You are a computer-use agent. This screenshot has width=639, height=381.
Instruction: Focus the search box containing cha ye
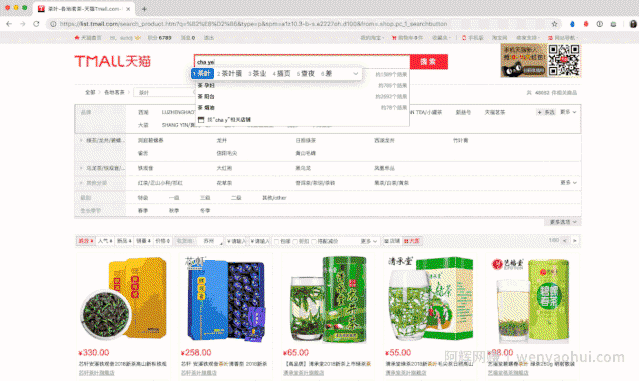tap(302, 62)
